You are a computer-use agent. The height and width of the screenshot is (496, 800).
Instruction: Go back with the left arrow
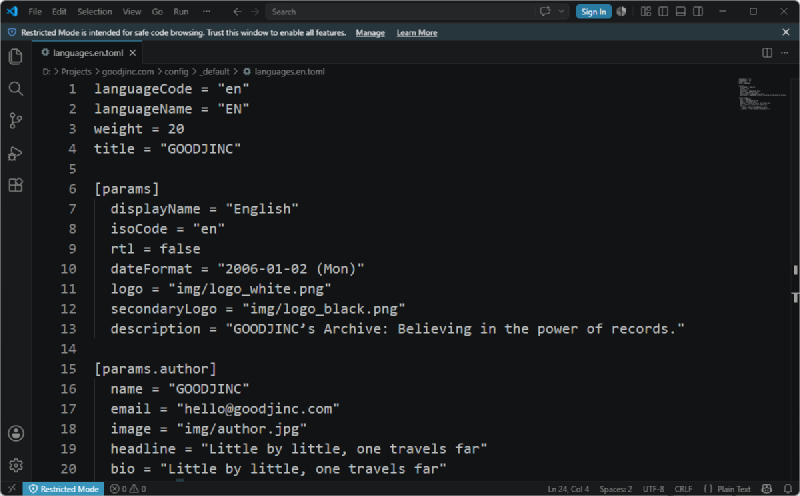click(237, 12)
